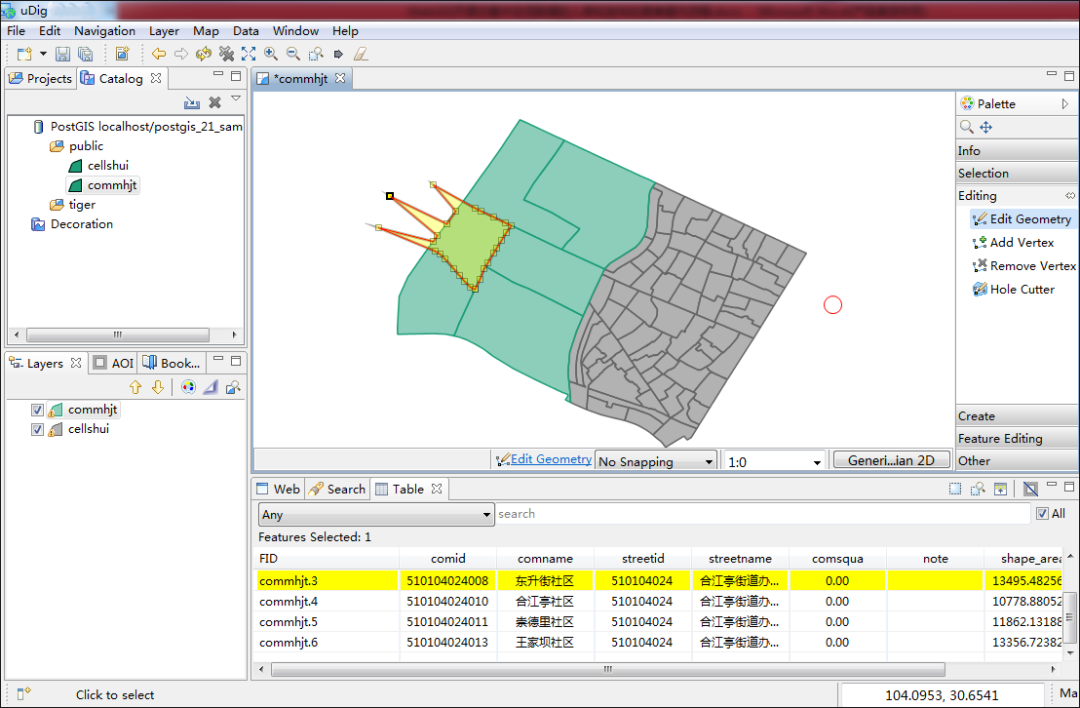
Task: Click the Import icon in Catalog view
Action: click(192, 103)
